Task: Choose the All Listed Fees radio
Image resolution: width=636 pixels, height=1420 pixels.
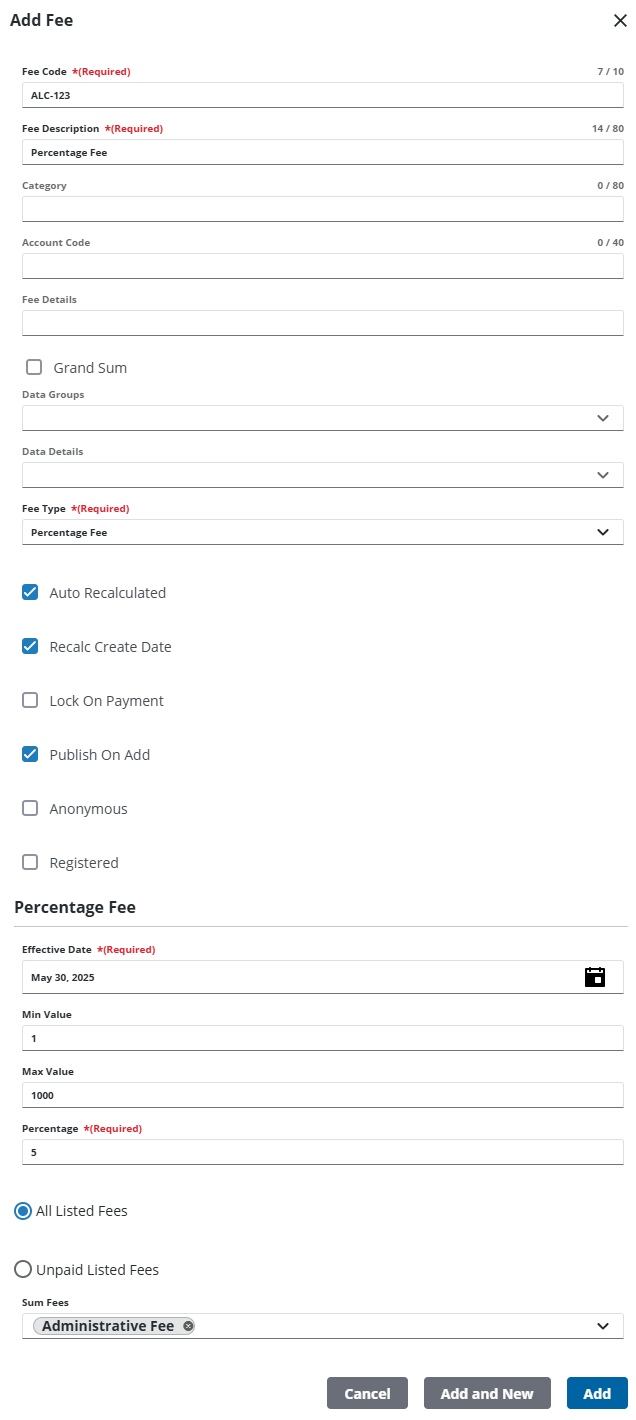Action: click(x=23, y=1211)
